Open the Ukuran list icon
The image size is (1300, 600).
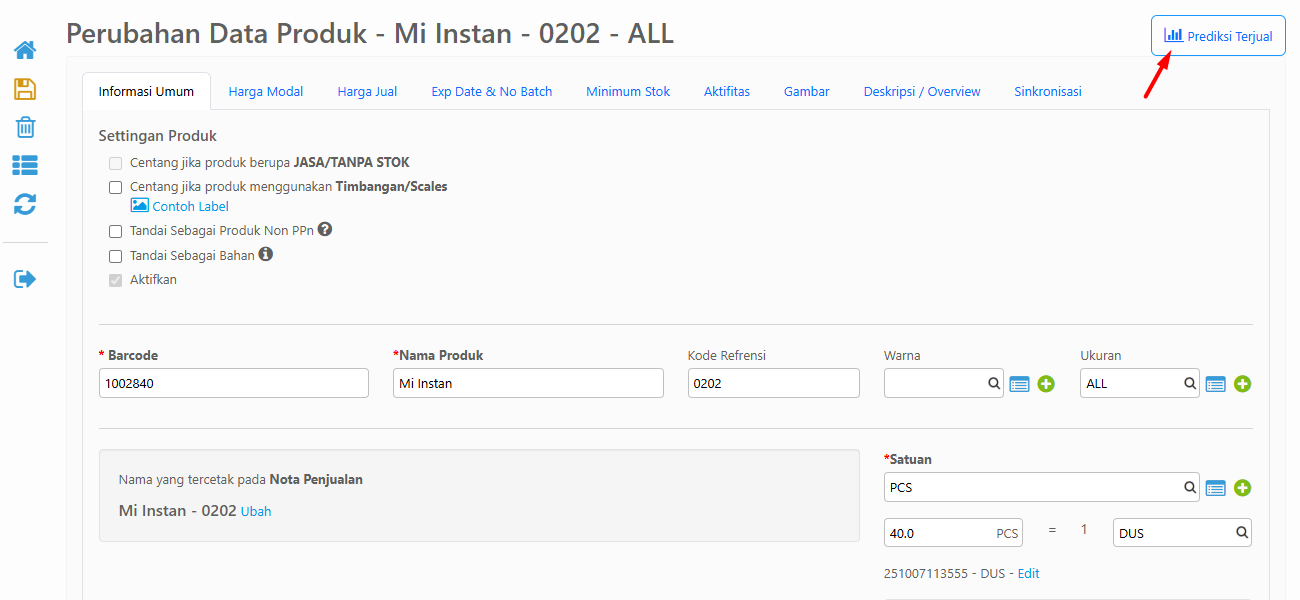pyautogui.click(x=1215, y=384)
